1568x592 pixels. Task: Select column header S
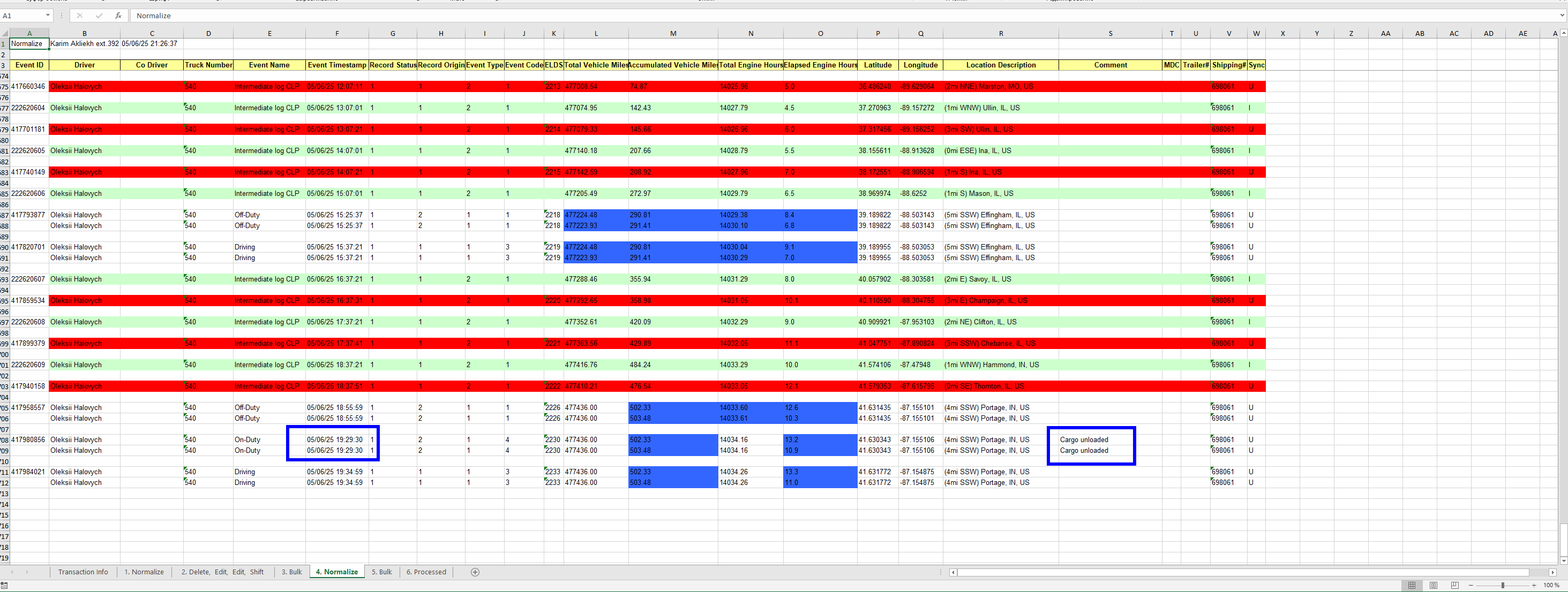(1111, 34)
